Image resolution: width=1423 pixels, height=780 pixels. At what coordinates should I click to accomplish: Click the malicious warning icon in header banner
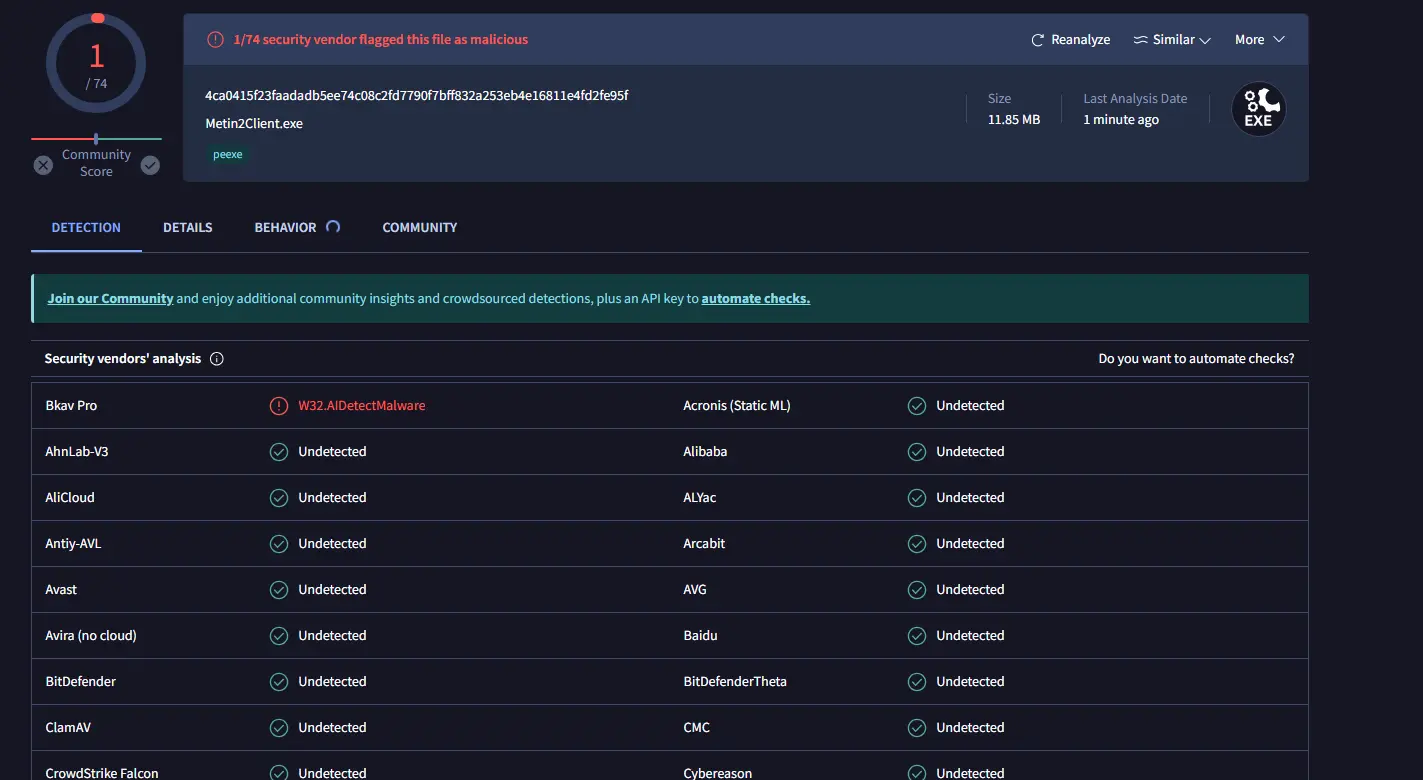point(215,40)
